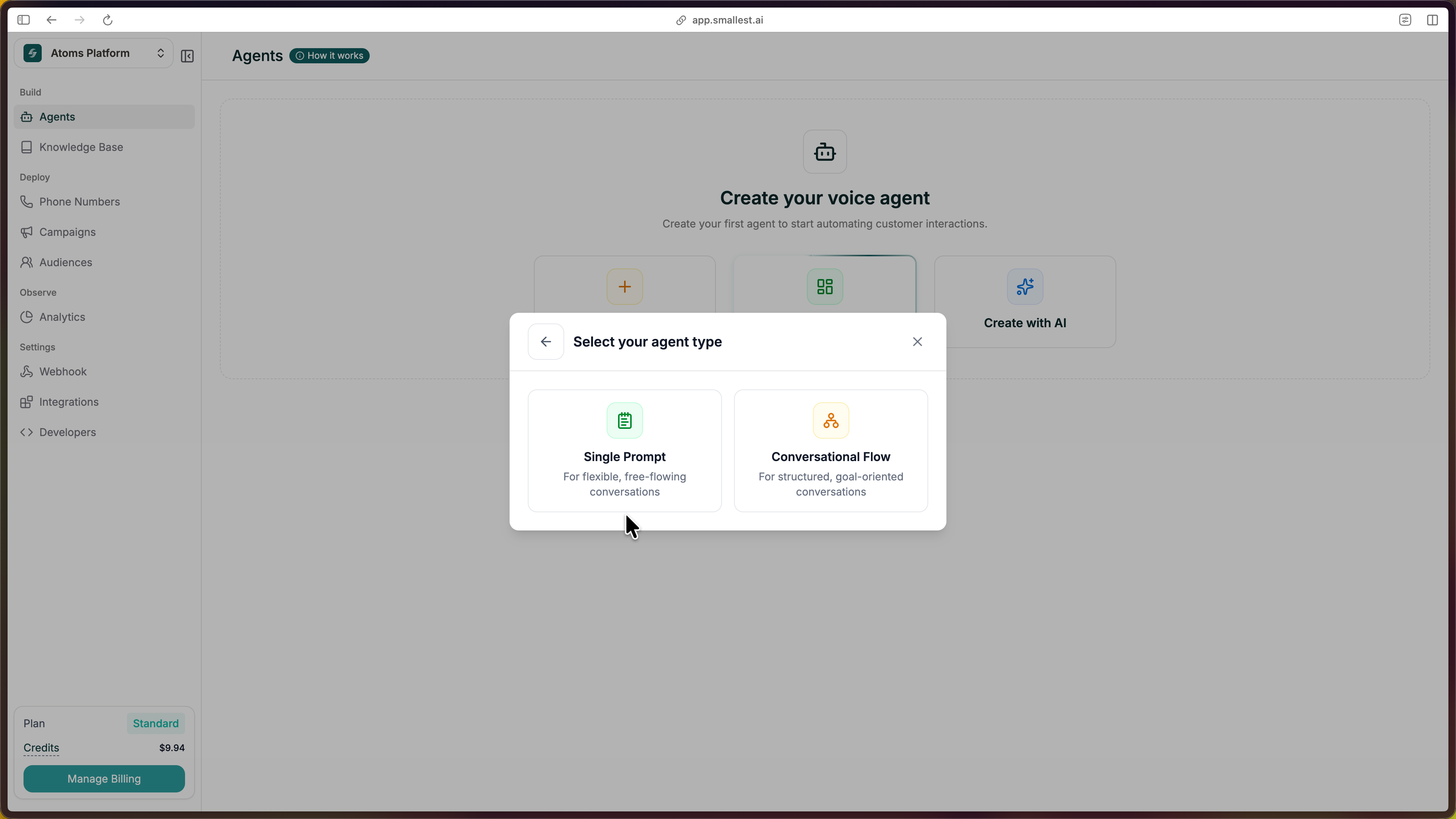
Task: Click the How it works badge
Action: tap(329, 55)
